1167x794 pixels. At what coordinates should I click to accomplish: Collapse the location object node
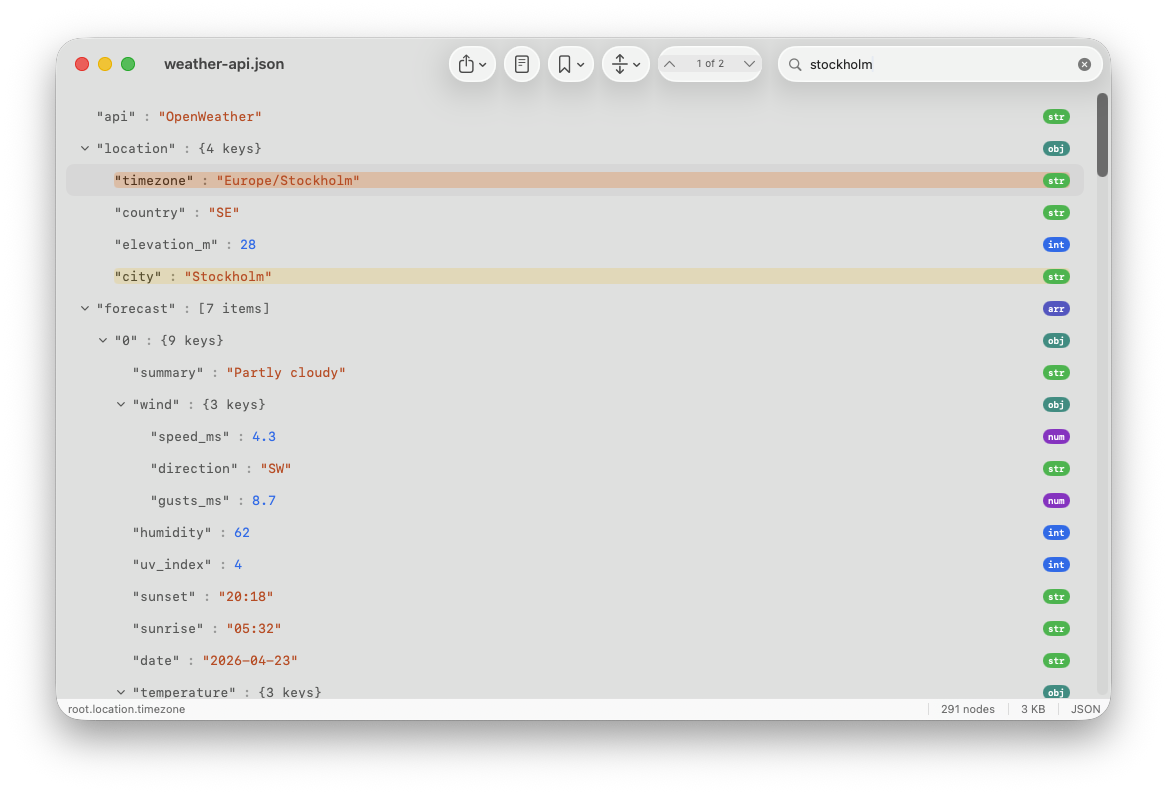point(85,148)
